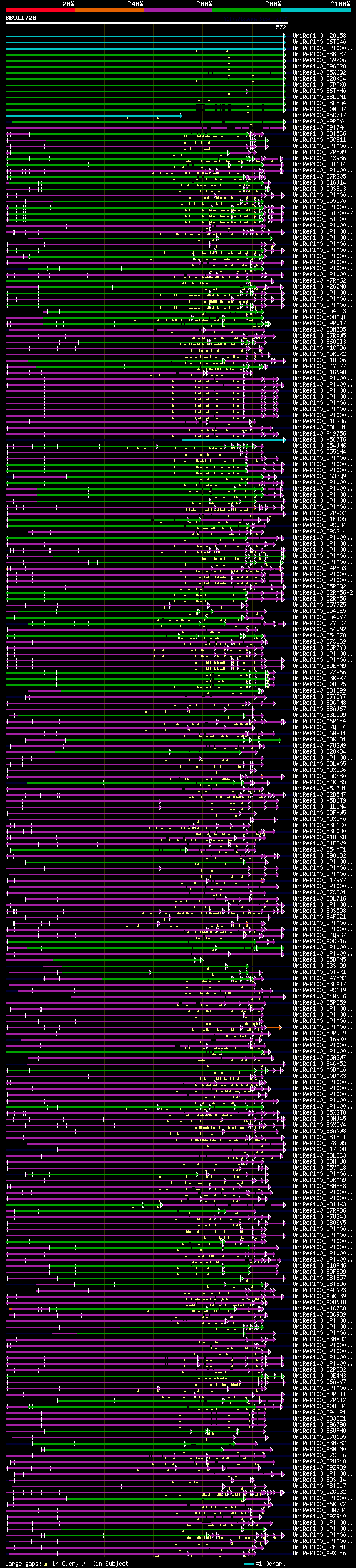Click label UniRef100_B3MZ35
The image size is (356, 1568).
[319, 329]
